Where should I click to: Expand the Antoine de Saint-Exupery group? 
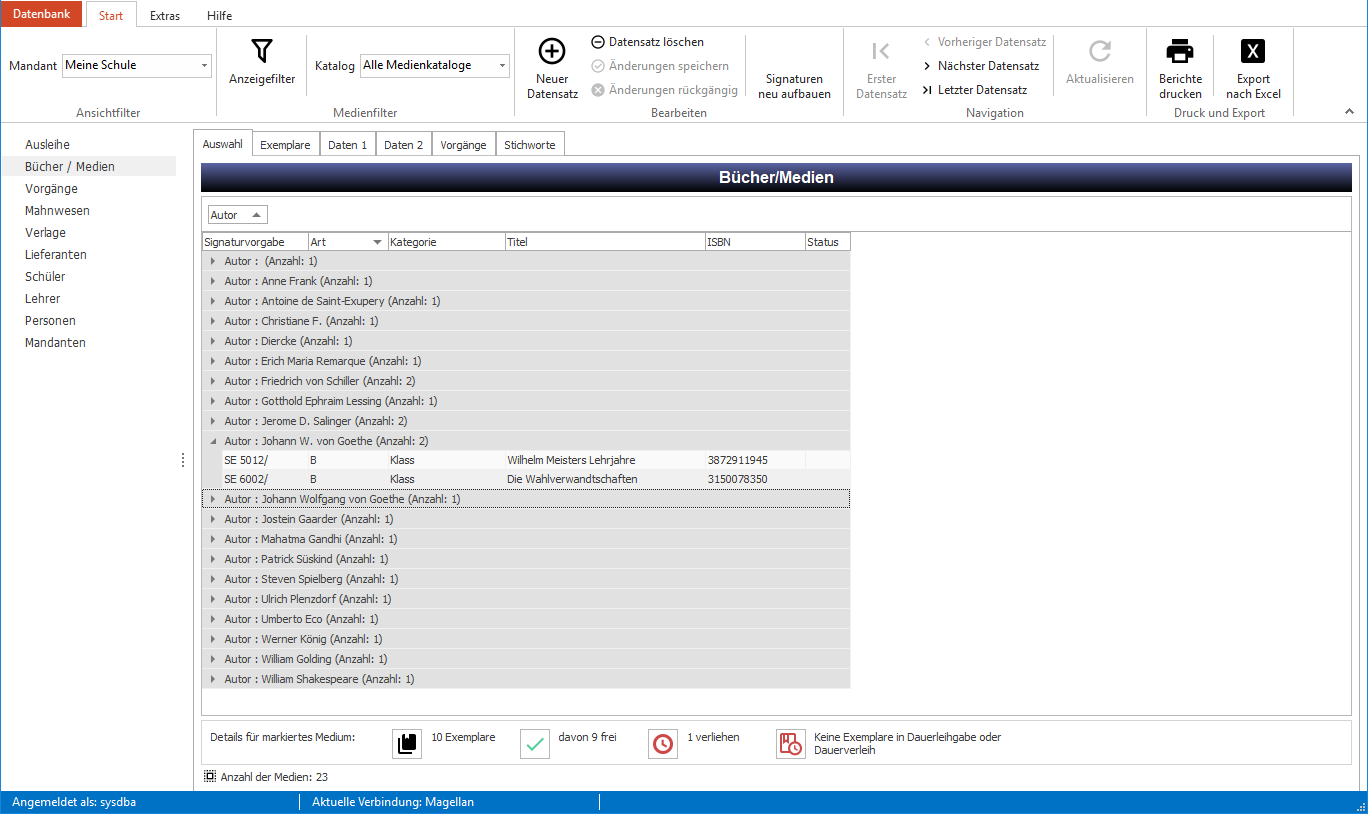tap(212, 301)
